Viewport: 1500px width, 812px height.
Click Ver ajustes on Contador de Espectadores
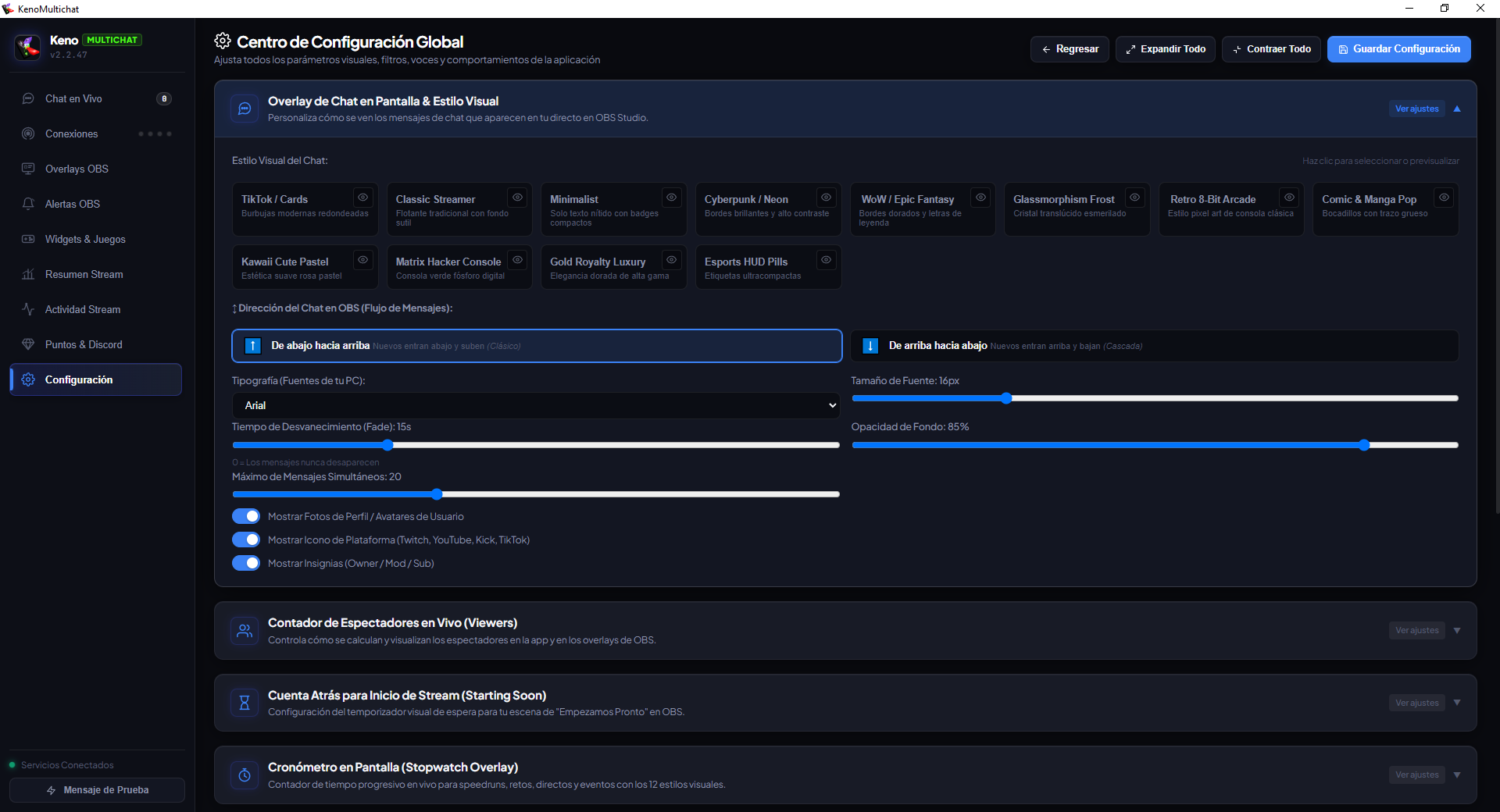(1416, 630)
